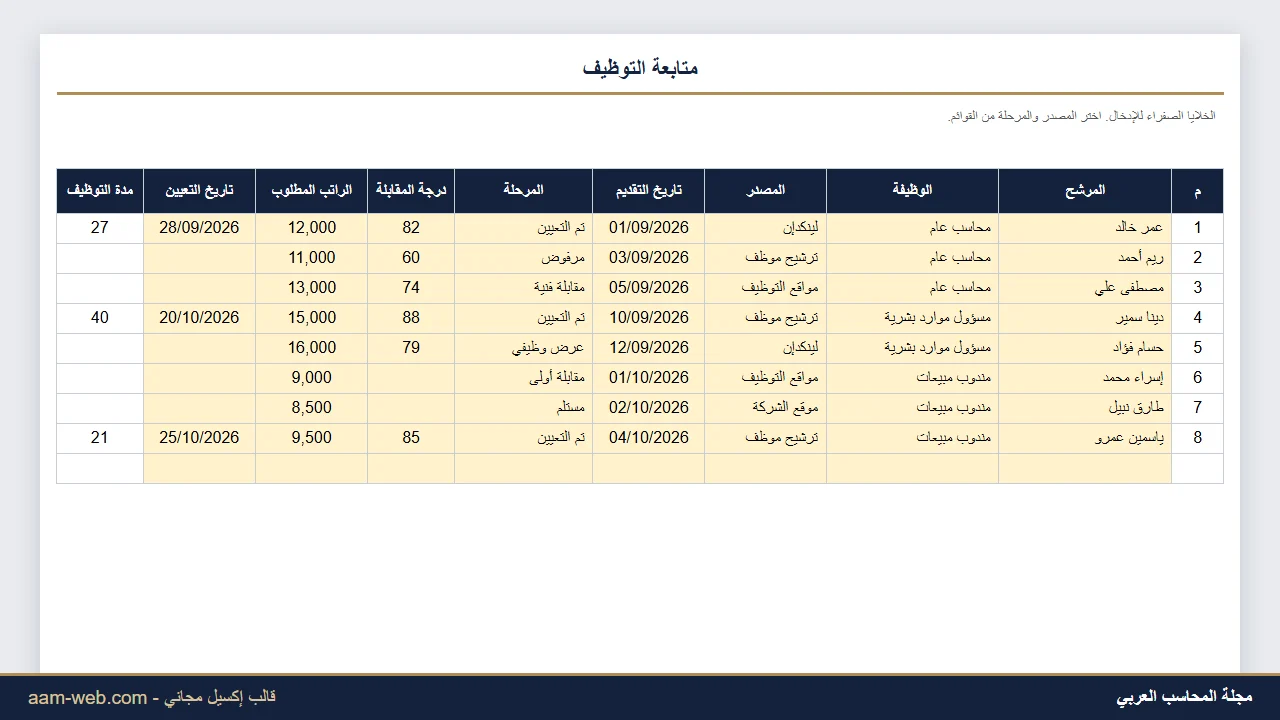The height and width of the screenshot is (720, 1280).
Task: Click the المرشح column header
Action: tap(1085, 191)
